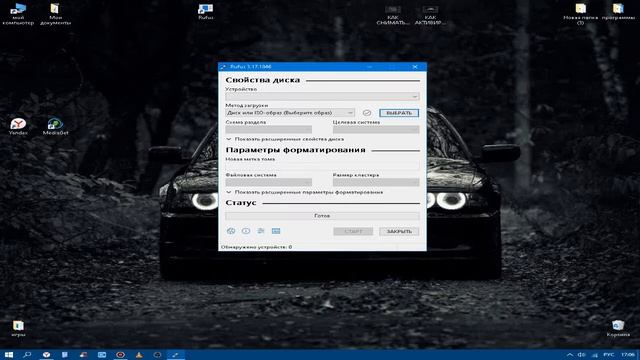Open the taskbar clock

tap(628, 355)
